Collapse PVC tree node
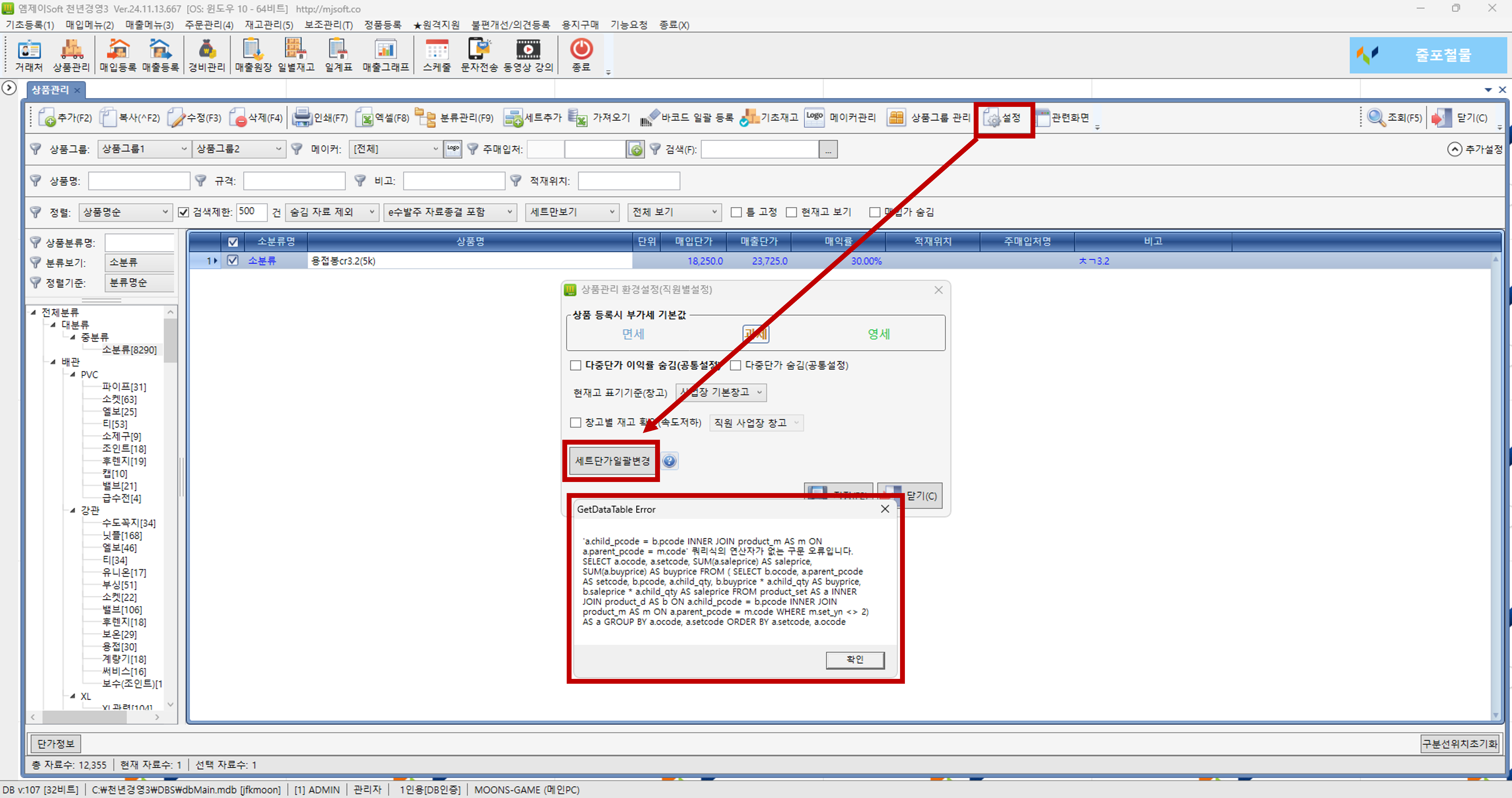The height and width of the screenshot is (798, 1512). click(73, 375)
